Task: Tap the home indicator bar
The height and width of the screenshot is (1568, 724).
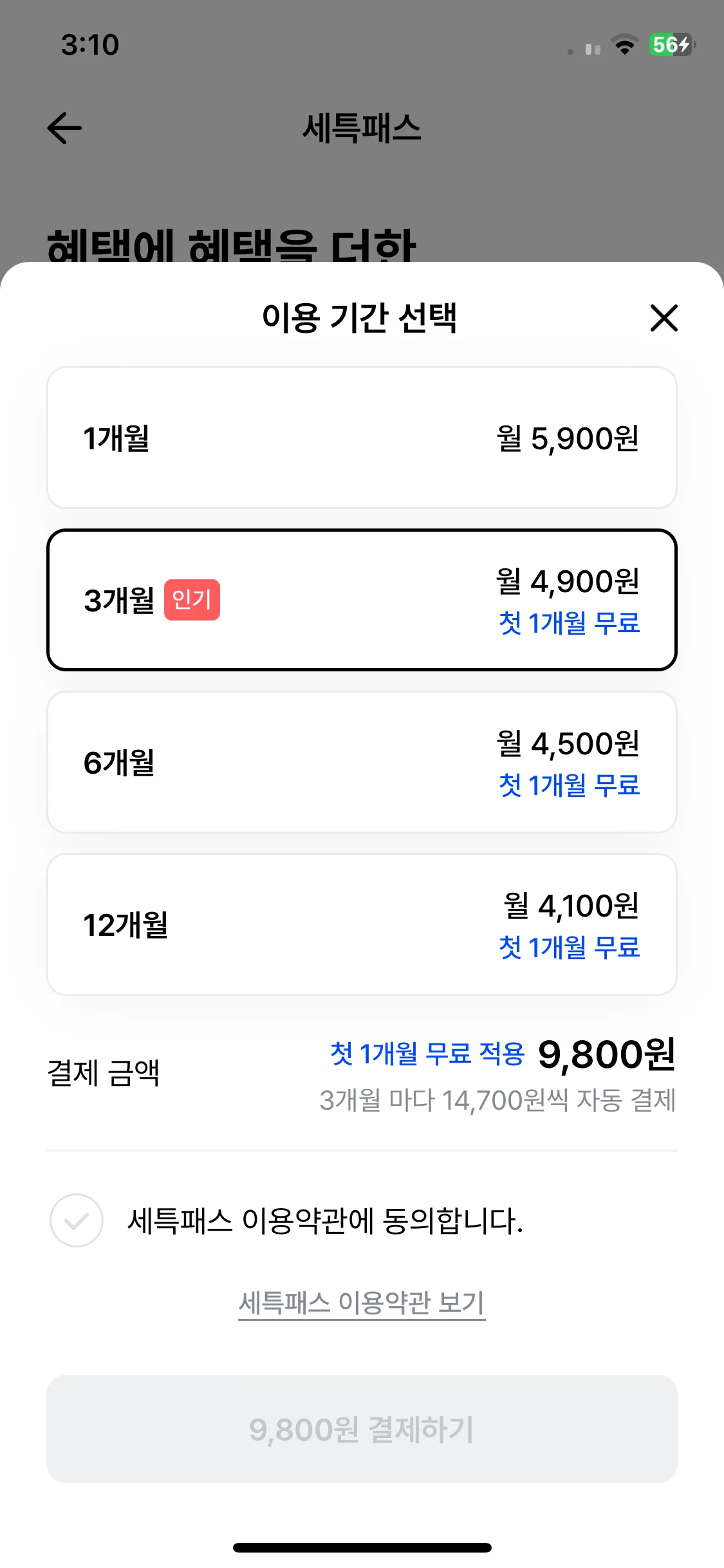Action: 362,1547
